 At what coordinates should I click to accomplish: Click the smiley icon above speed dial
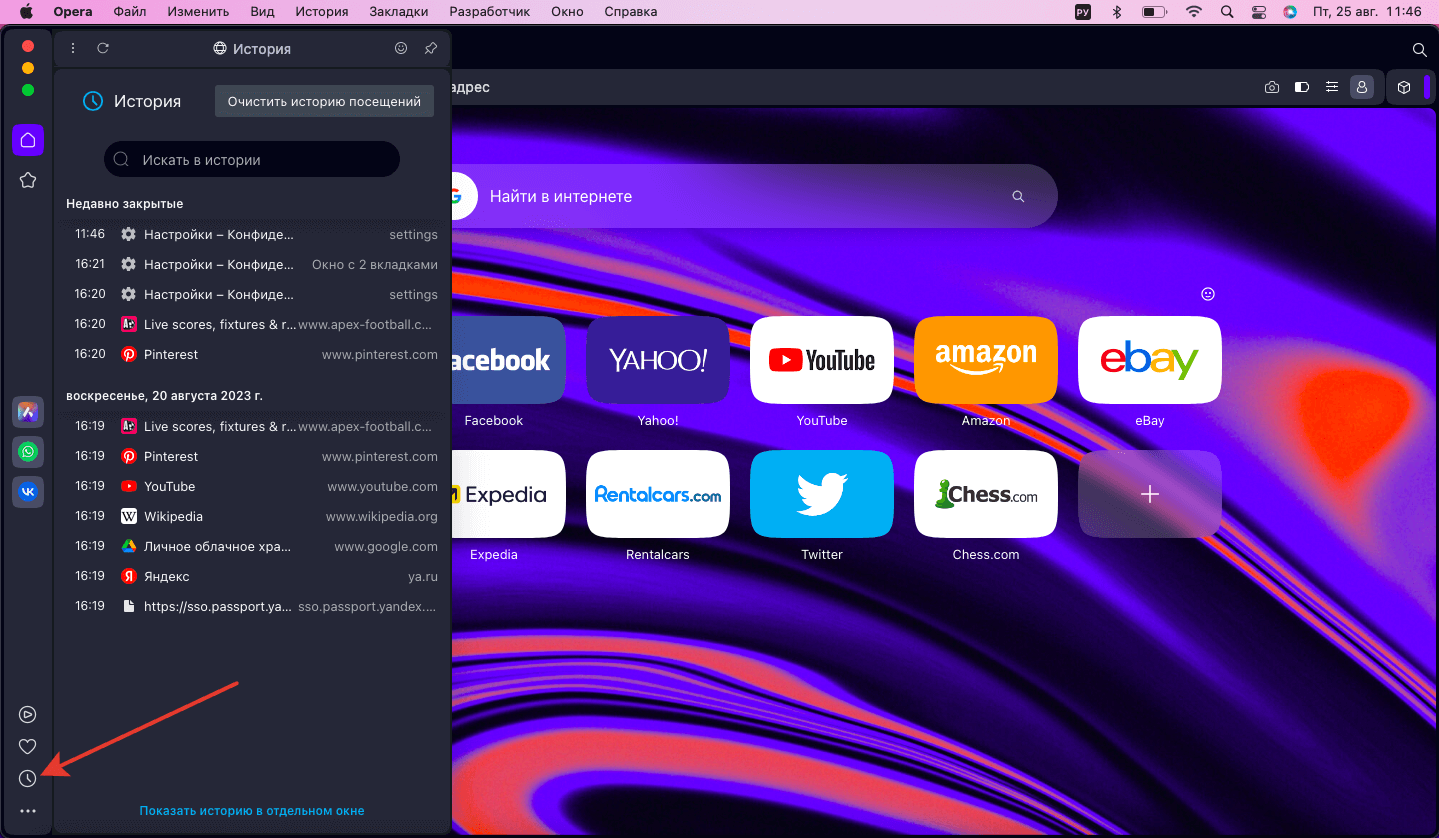pos(1208,294)
